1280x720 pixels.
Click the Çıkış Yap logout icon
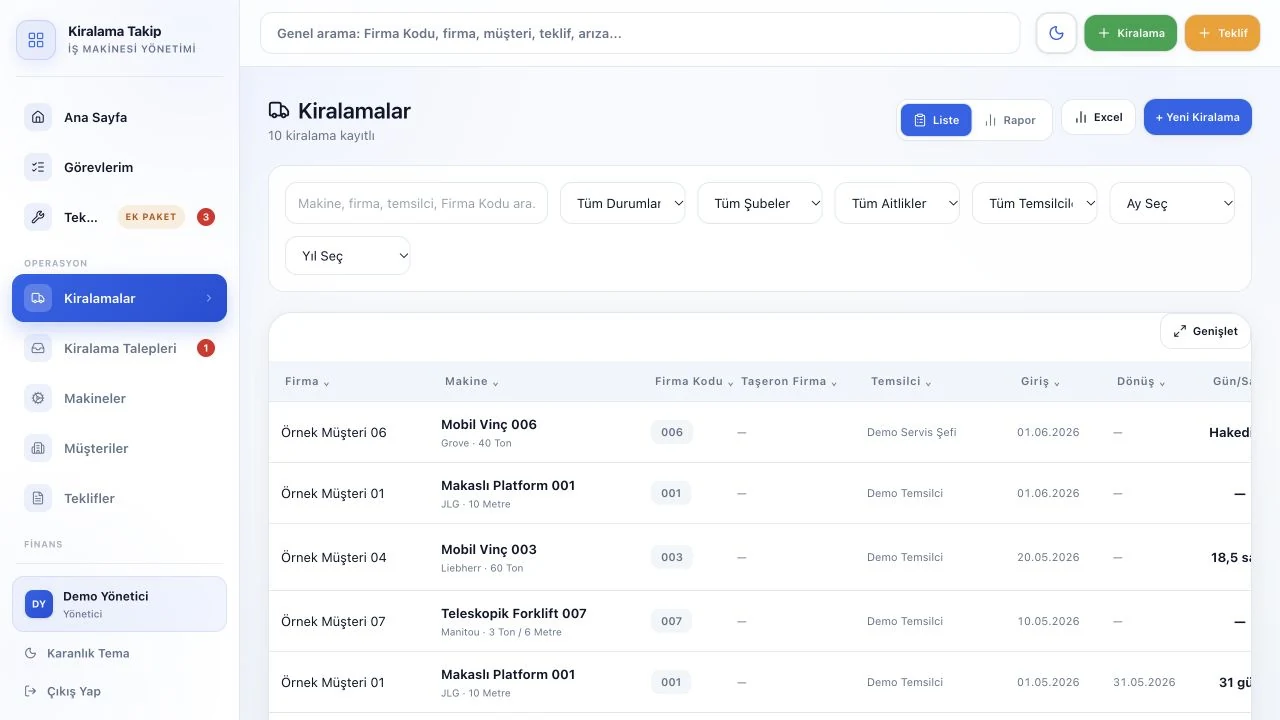[31, 691]
